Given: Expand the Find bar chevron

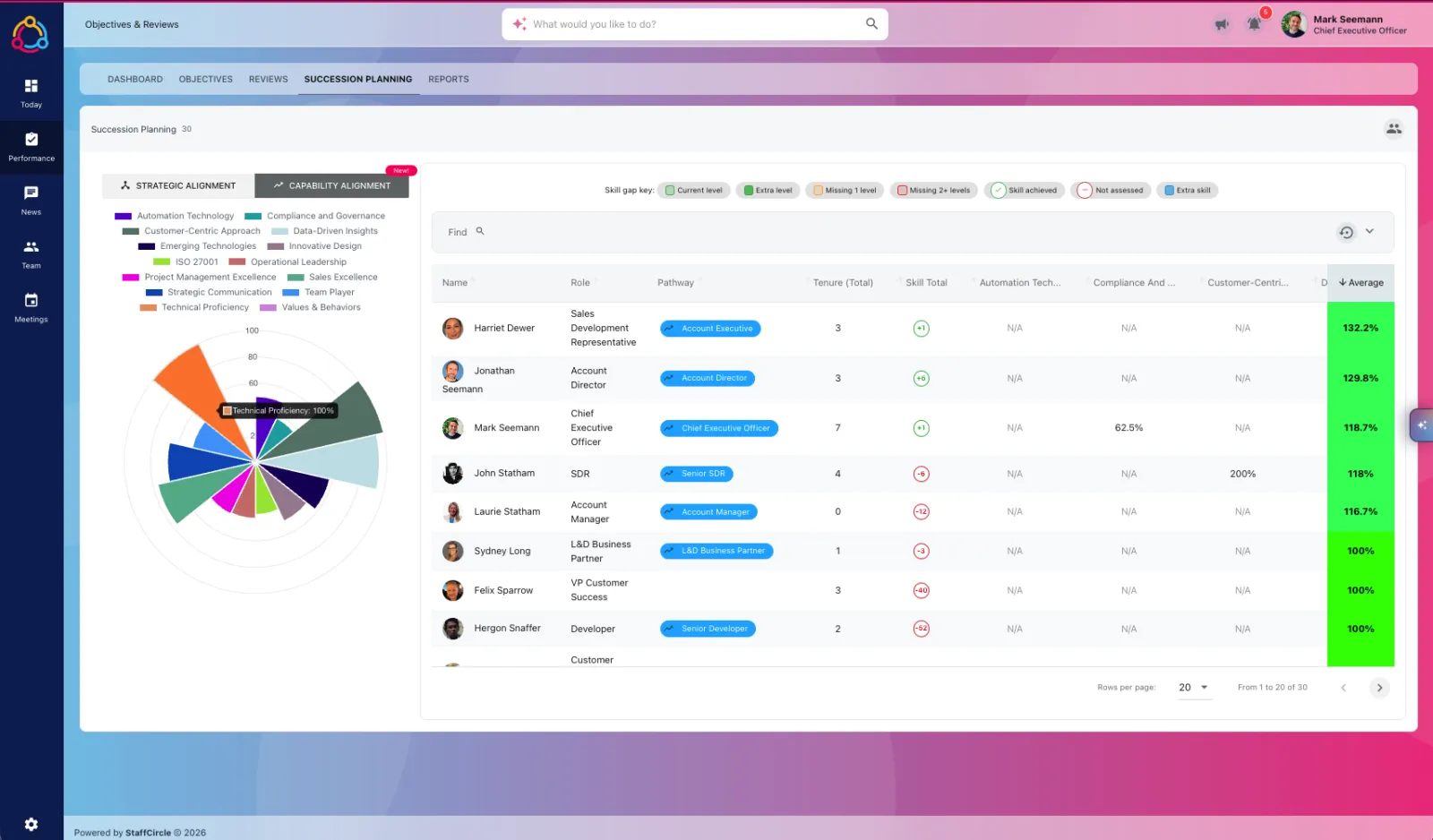Looking at the screenshot, I should point(1369,231).
